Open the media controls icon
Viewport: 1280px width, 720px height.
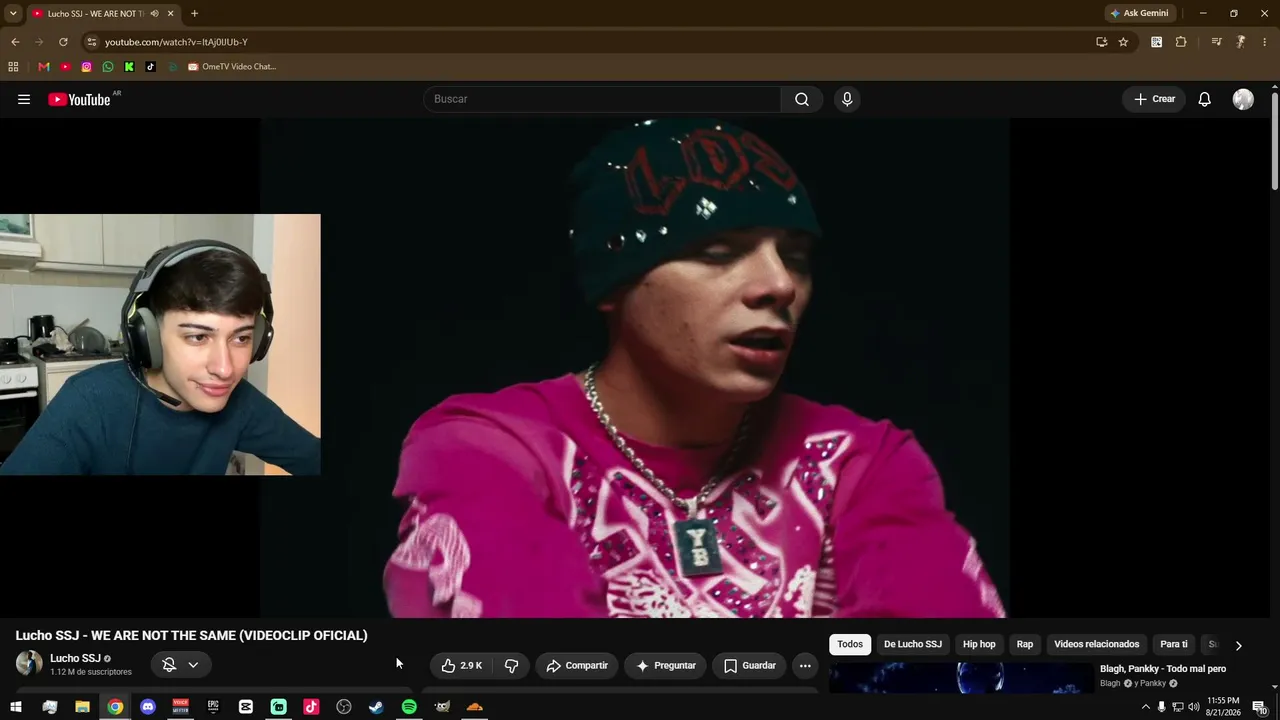click(1216, 42)
